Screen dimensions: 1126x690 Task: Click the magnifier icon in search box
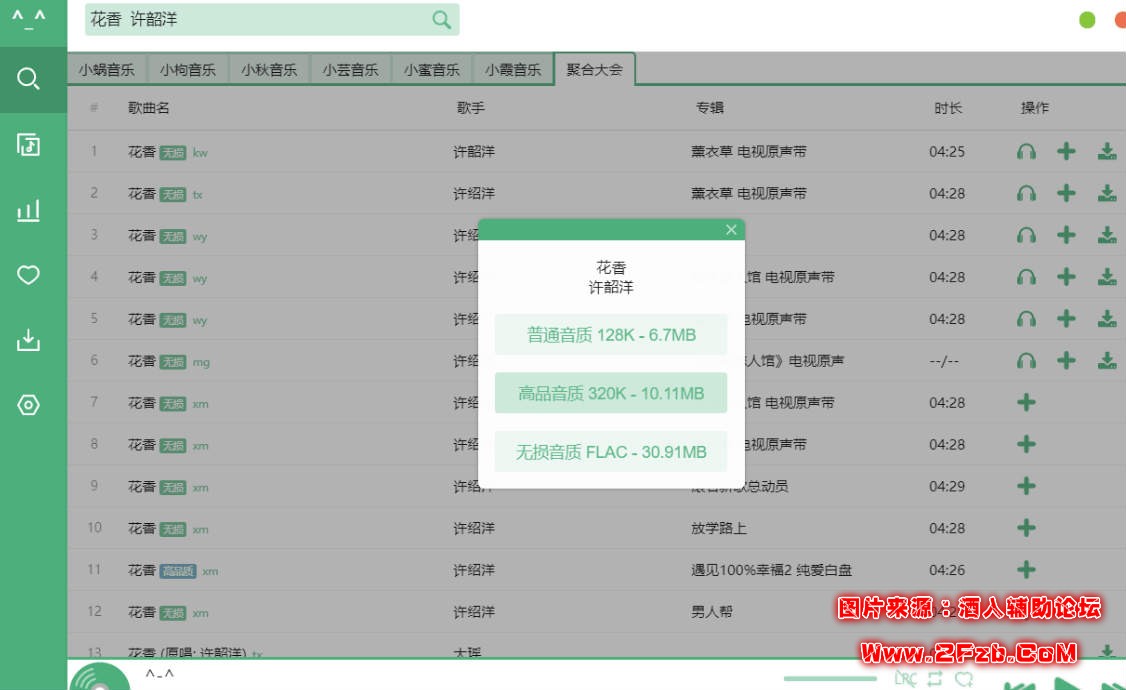(x=441, y=20)
